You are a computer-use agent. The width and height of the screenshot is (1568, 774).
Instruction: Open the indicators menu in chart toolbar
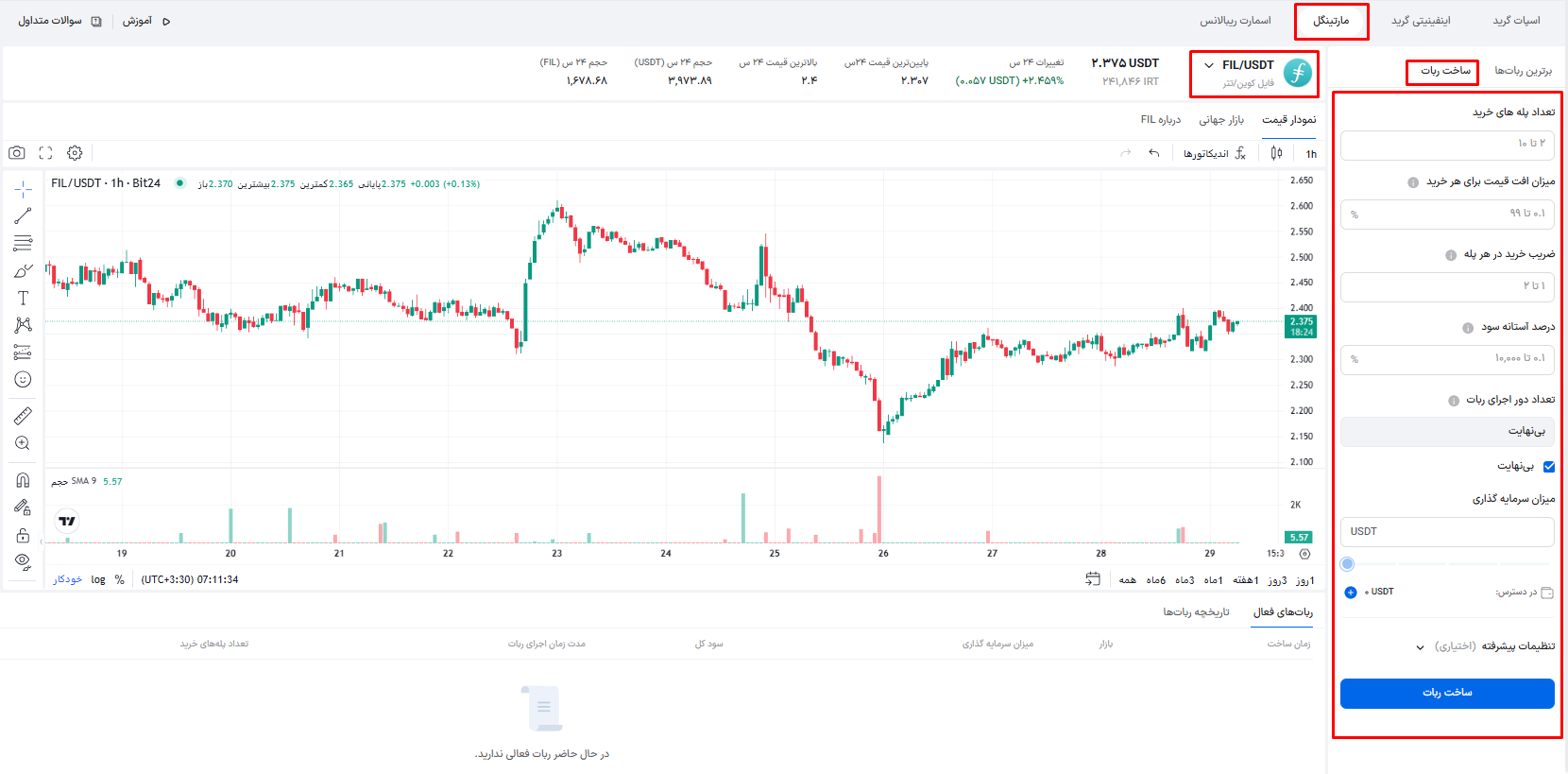pos(1215,154)
